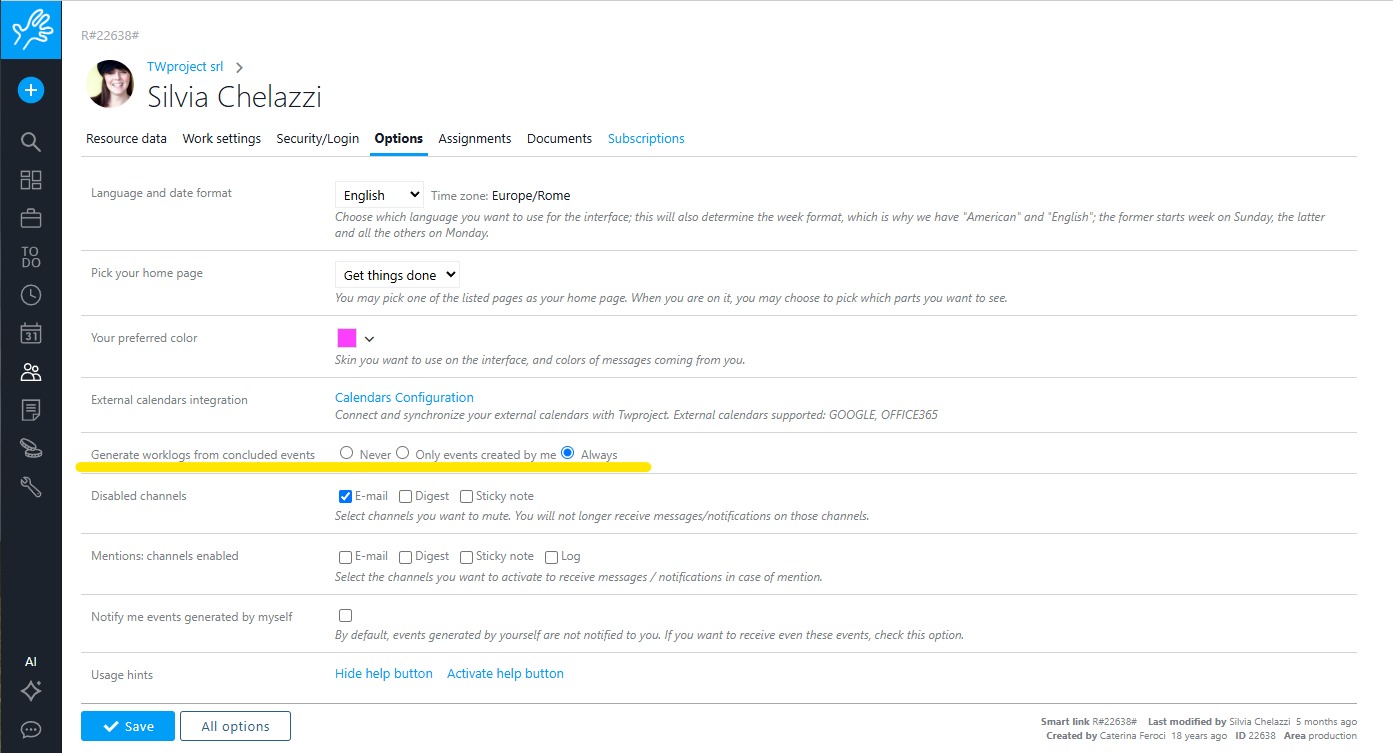Open the timesheet clock icon

(31, 295)
